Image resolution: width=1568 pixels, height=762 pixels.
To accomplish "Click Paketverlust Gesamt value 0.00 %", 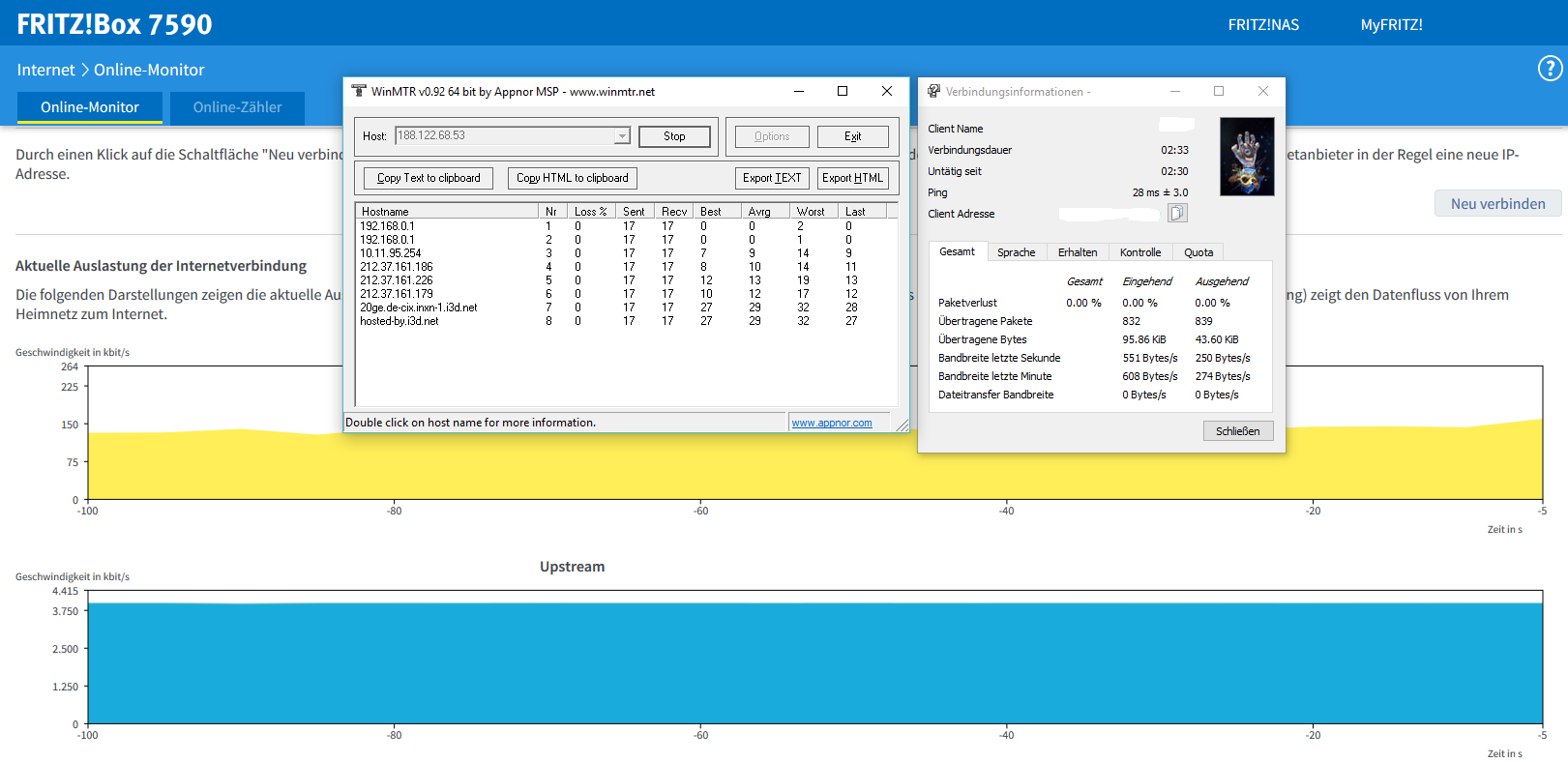I will pos(1083,303).
